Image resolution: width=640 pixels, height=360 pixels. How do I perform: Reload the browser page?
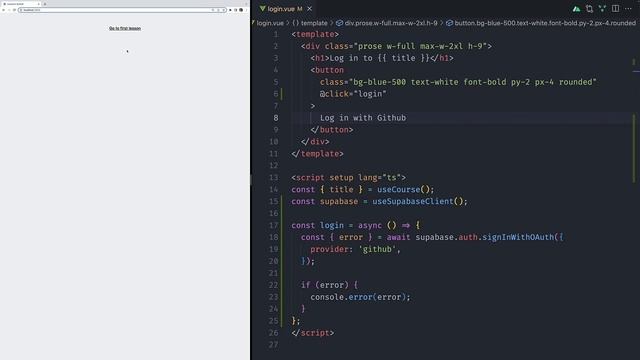(x=14, y=10)
